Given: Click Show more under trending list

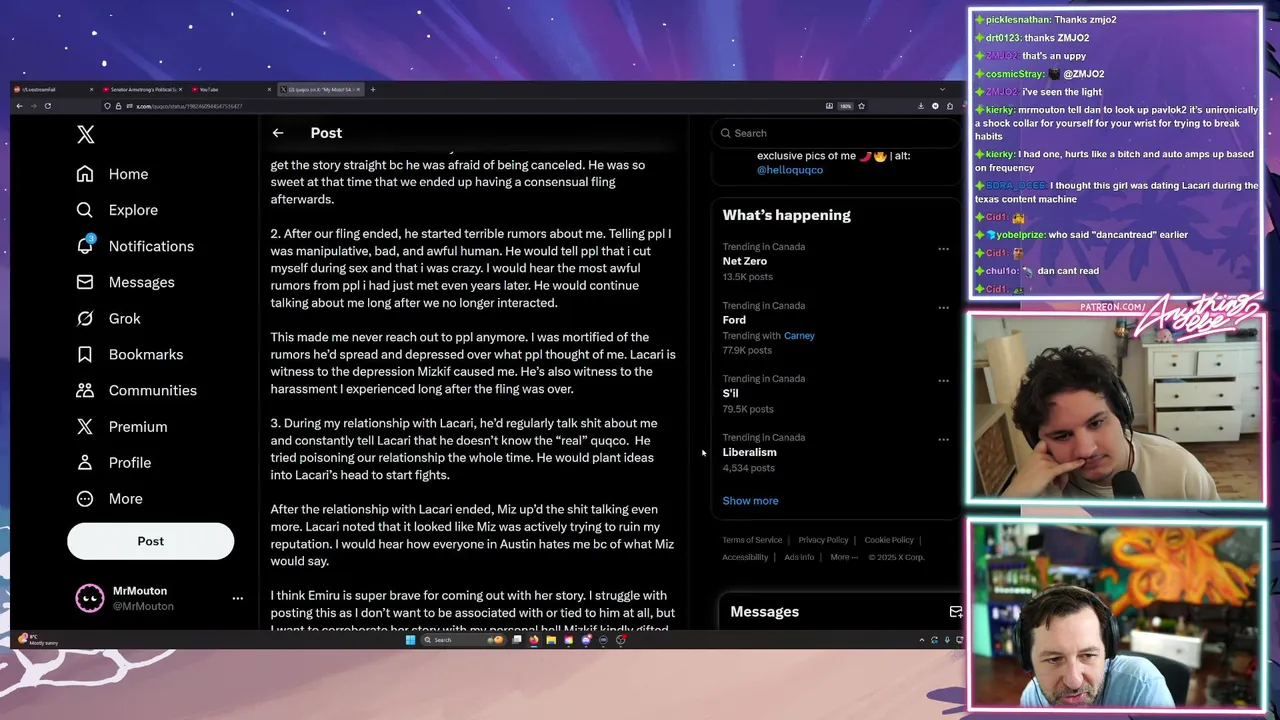Looking at the screenshot, I should (x=750, y=501).
